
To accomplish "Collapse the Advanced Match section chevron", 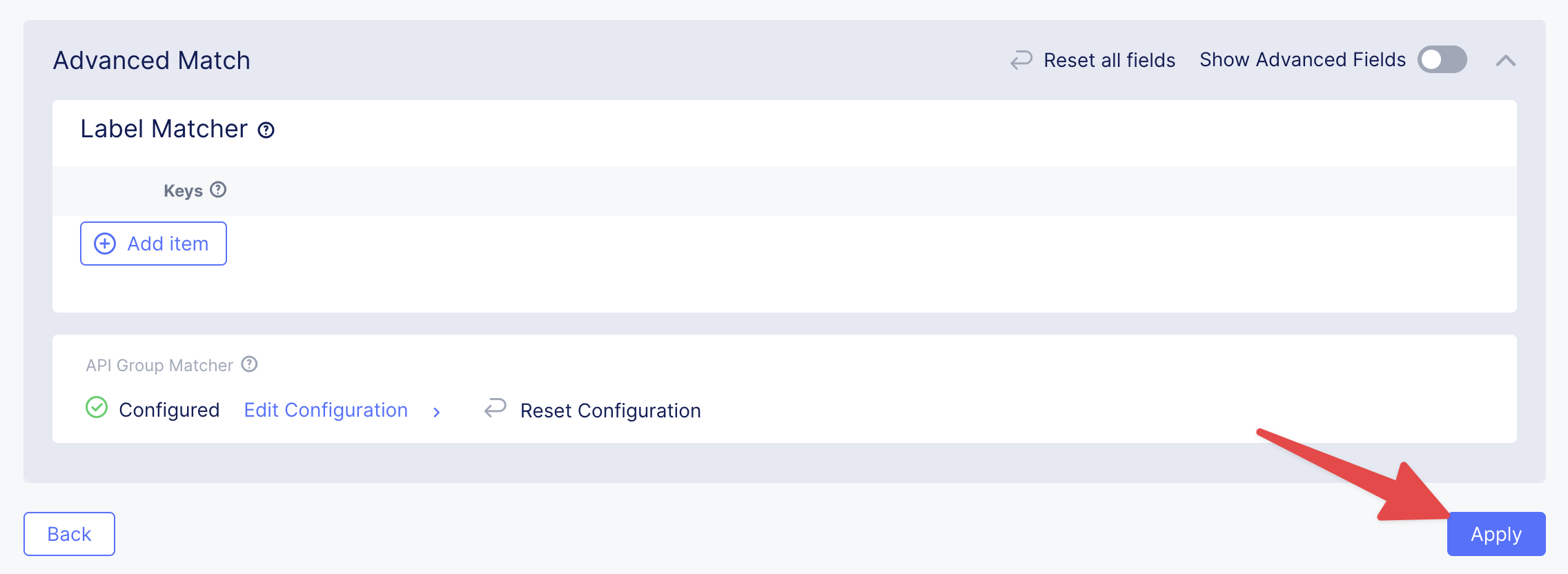I will tap(1506, 61).
